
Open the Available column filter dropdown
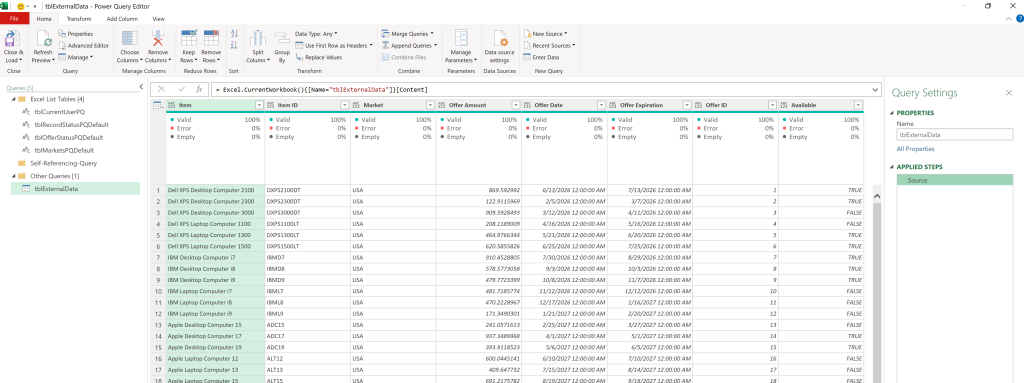click(858, 105)
